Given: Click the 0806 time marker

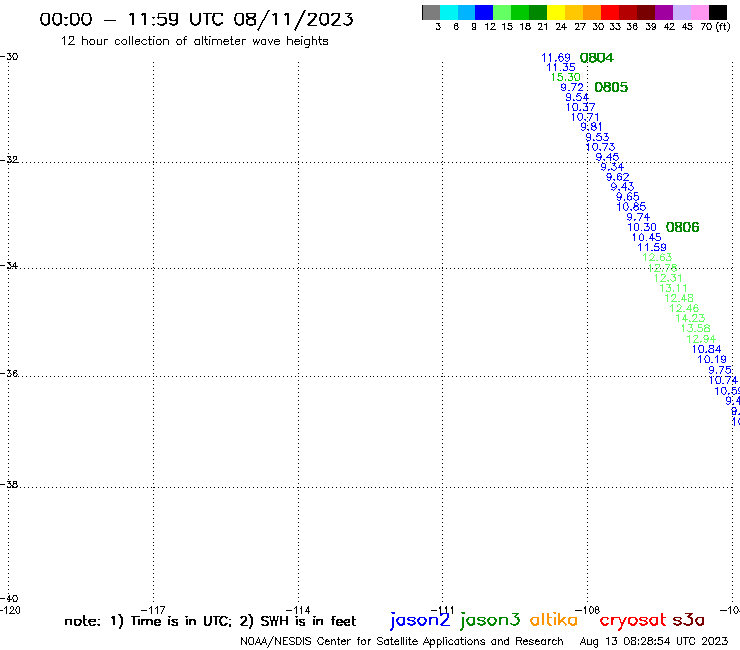Looking at the screenshot, I should coord(682,227).
